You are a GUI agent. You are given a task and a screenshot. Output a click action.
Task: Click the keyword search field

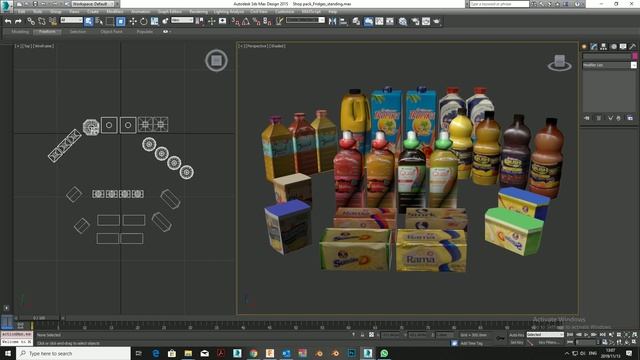pos(499,4)
